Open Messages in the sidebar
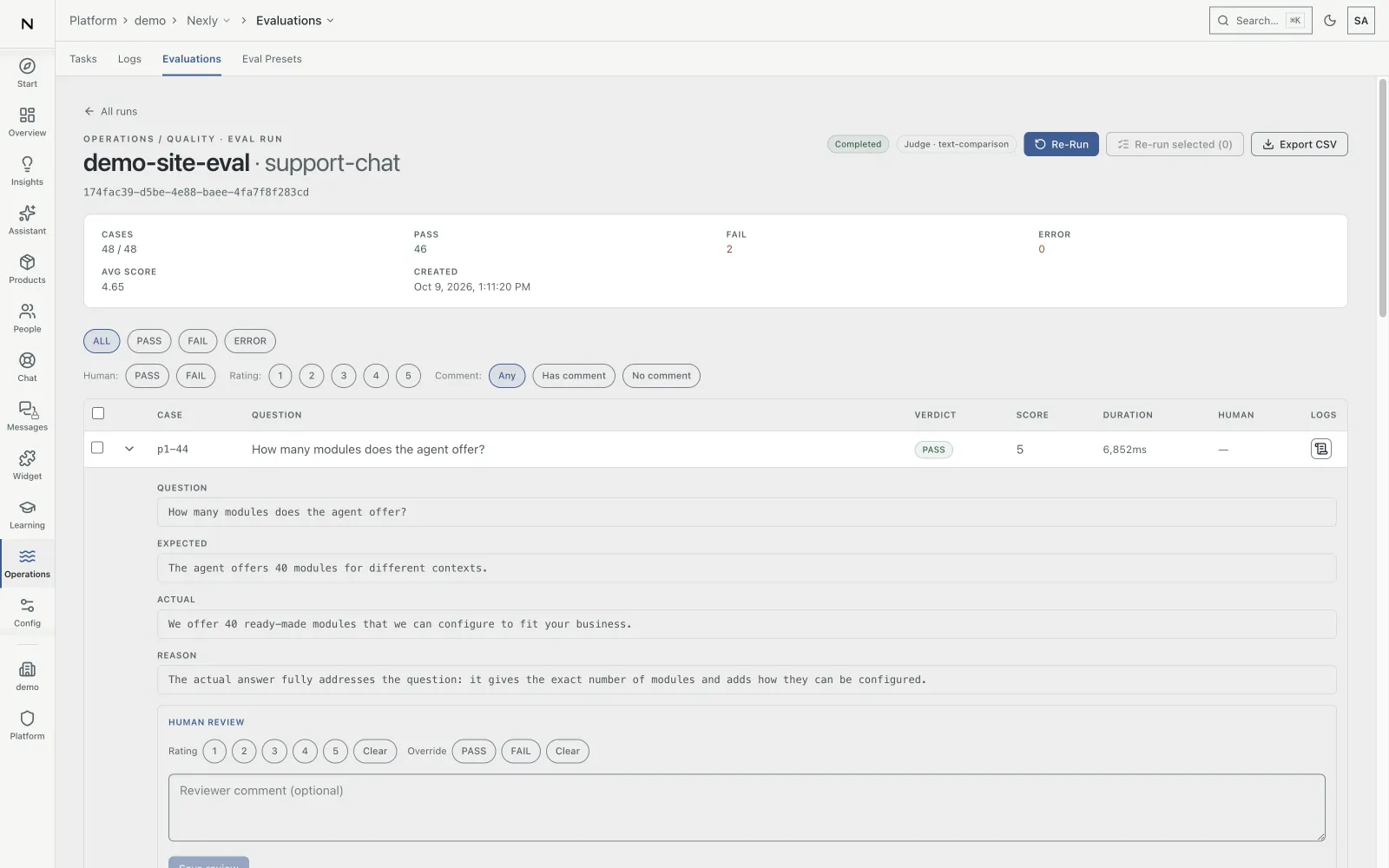 (x=27, y=417)
